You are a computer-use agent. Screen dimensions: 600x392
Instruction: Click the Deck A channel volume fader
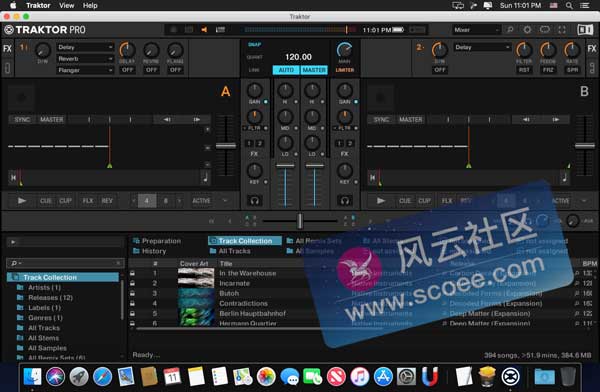285,166
